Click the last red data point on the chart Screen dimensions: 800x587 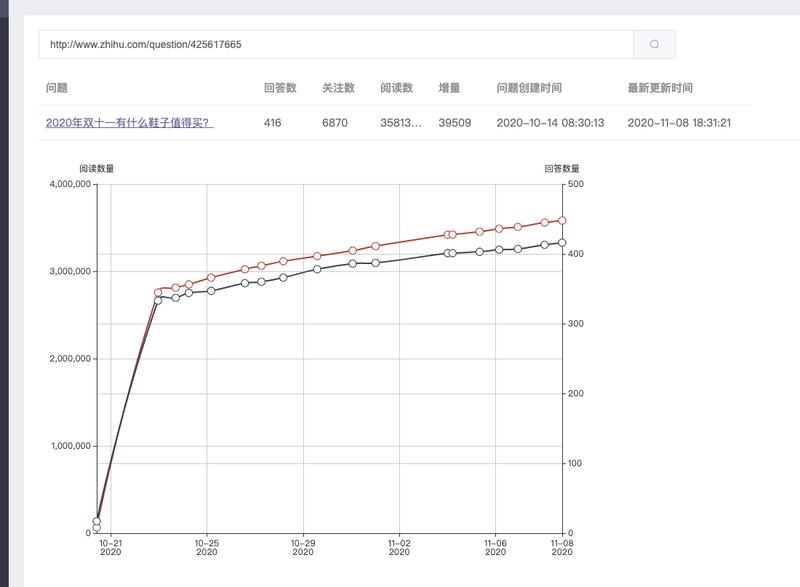(x=561, y=218)
